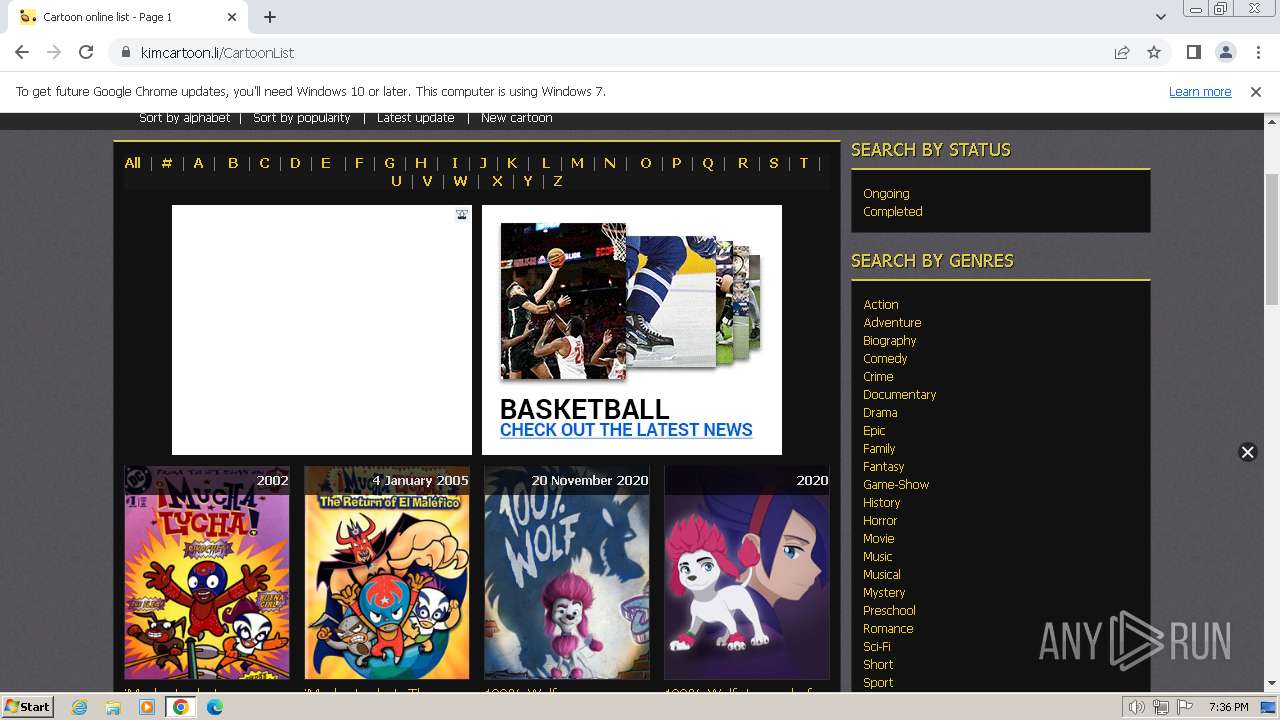Browse the Adventure genre
Viewport: 1280px width, 720px height.
(x=892, y=323)
